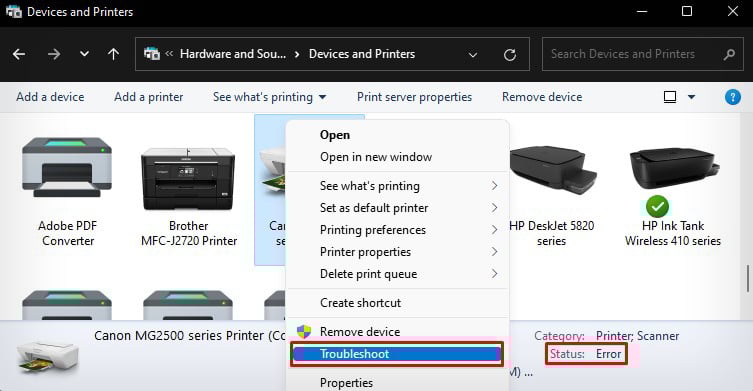
Task: Expand See what's printing toolbar dropdown arrow
Action: tap(322, 97)
